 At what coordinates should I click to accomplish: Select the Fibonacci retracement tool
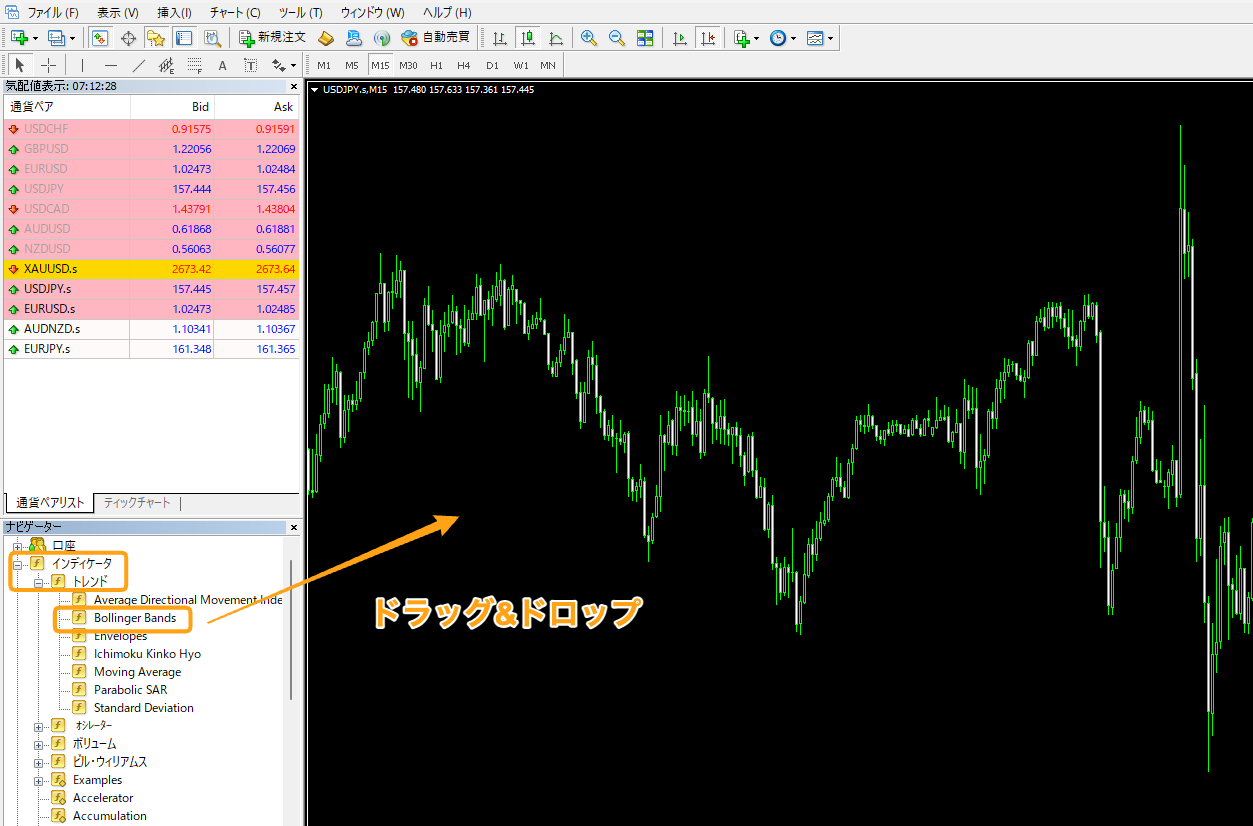click(x=195, y=65)
